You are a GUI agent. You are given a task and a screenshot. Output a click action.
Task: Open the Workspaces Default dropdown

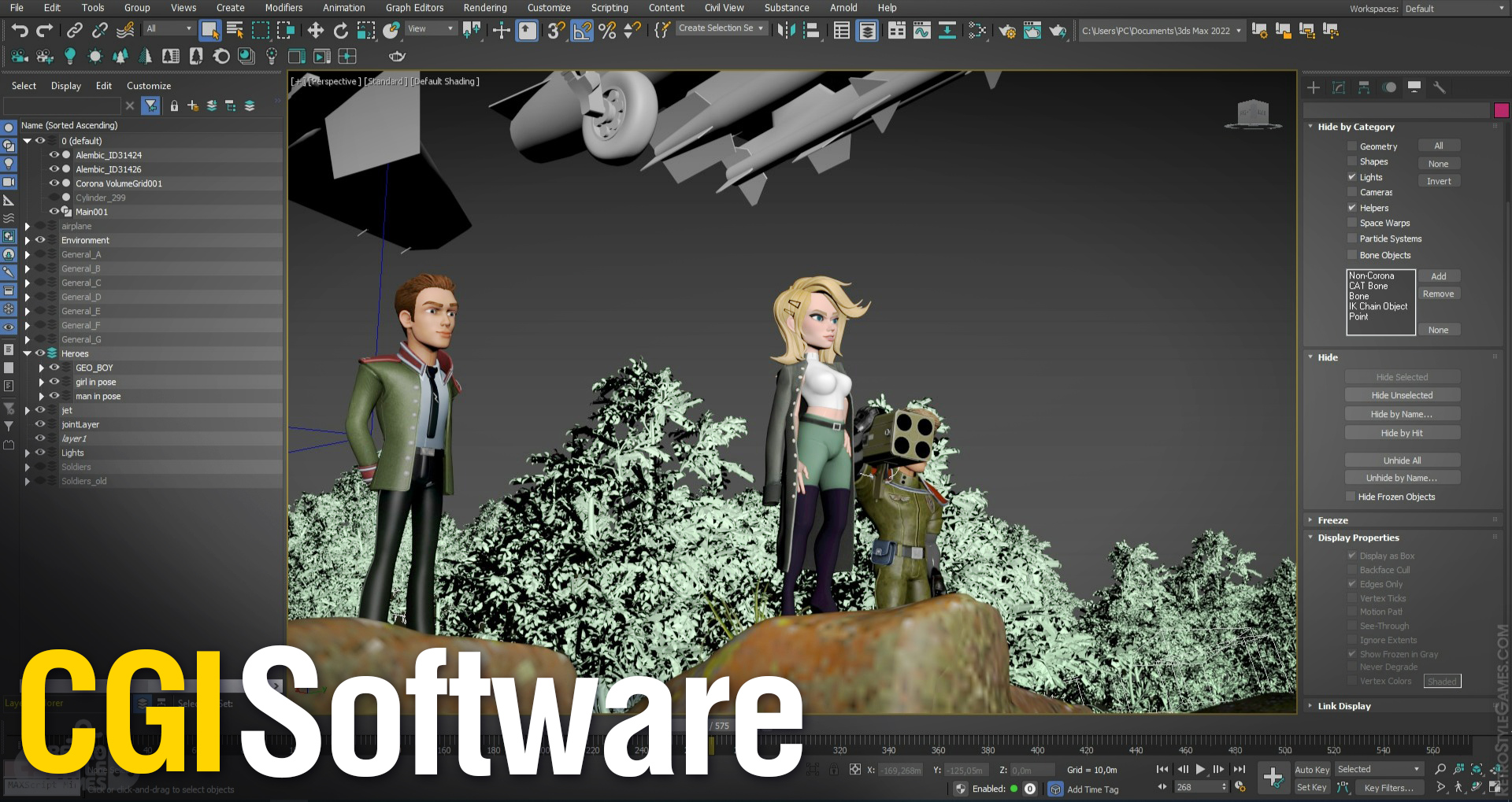pos(1451,9)
